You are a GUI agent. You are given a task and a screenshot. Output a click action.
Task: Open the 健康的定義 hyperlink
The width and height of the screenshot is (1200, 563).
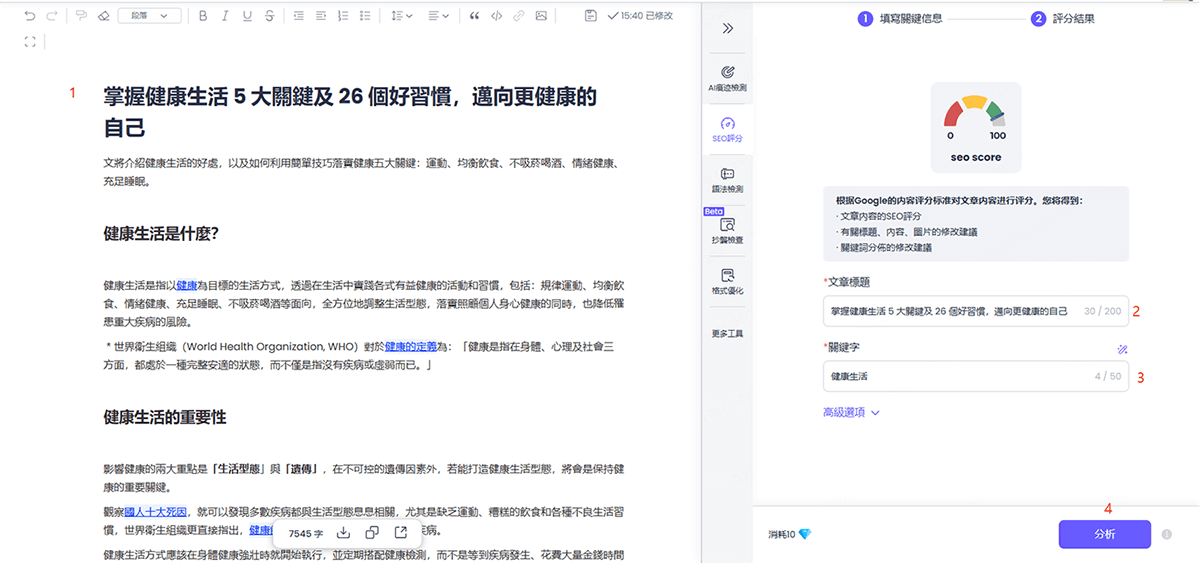tap(410, 345)
